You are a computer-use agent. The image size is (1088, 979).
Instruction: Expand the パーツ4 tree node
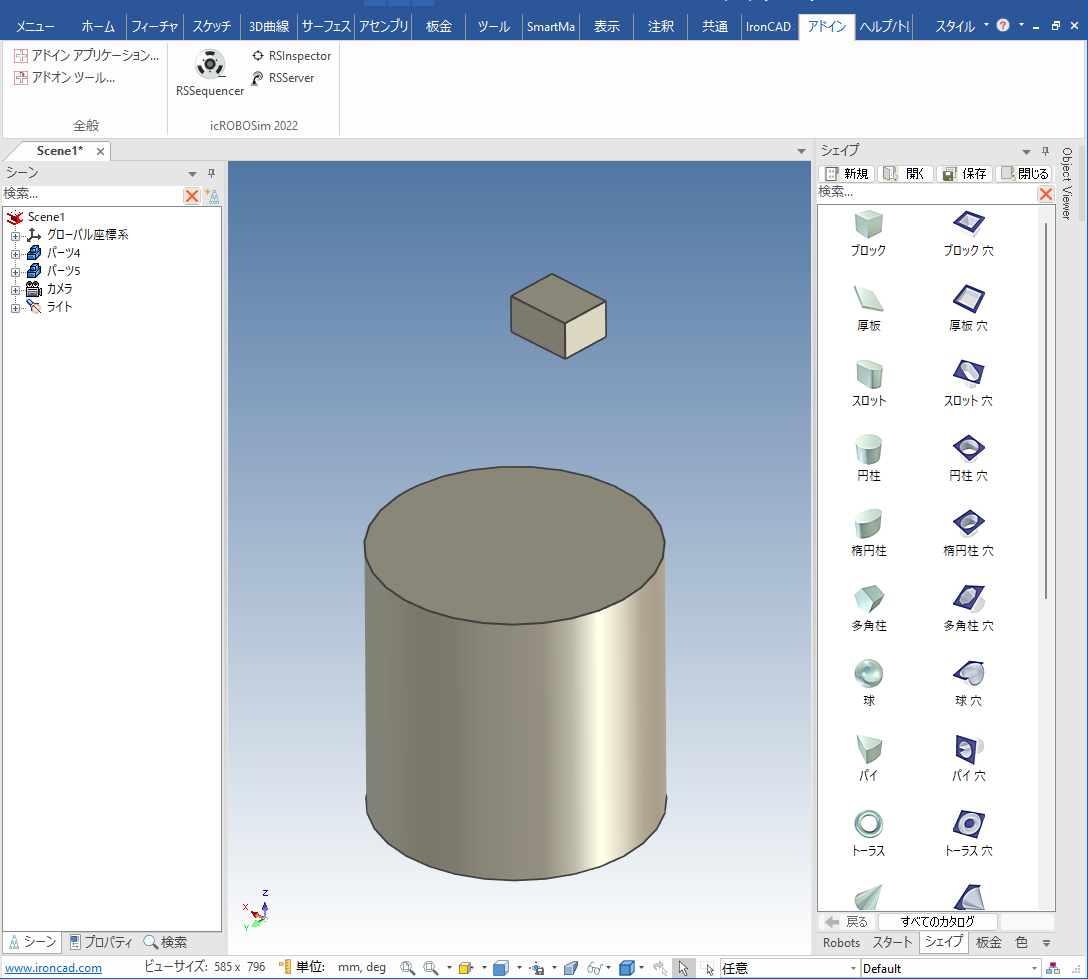coord(15,254)
